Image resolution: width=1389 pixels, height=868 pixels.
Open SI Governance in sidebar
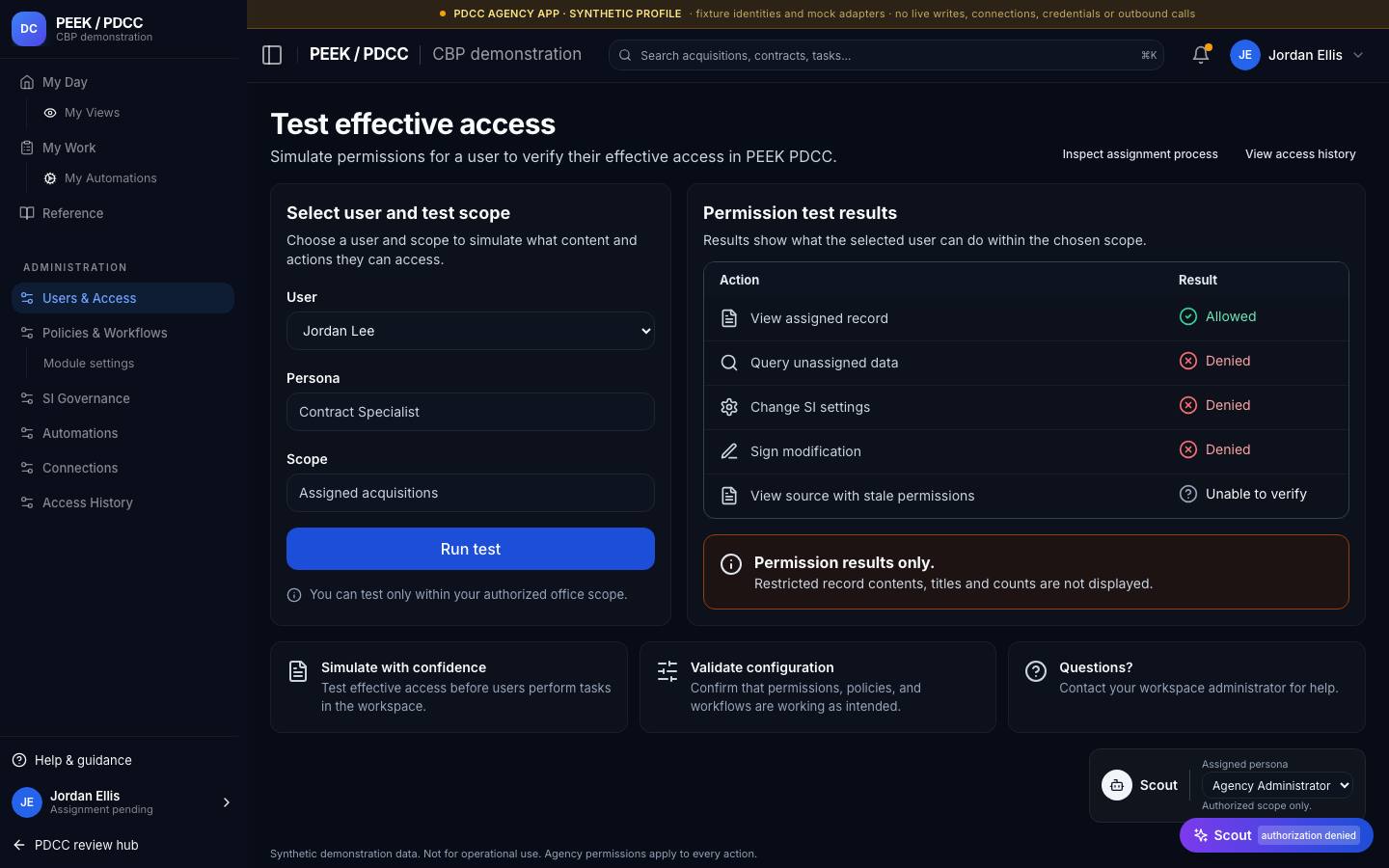[123, 398]
